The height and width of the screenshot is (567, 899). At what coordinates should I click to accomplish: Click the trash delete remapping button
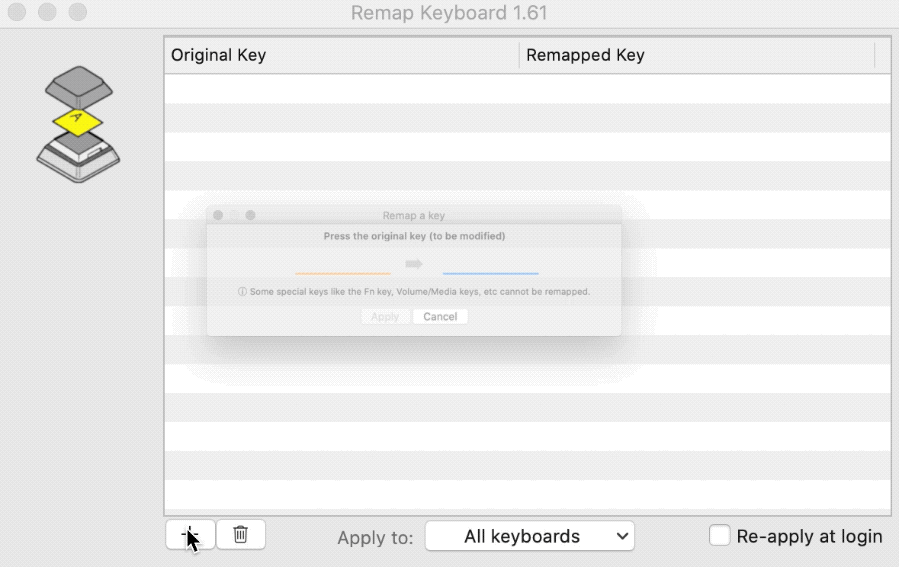tap(241, 535)
